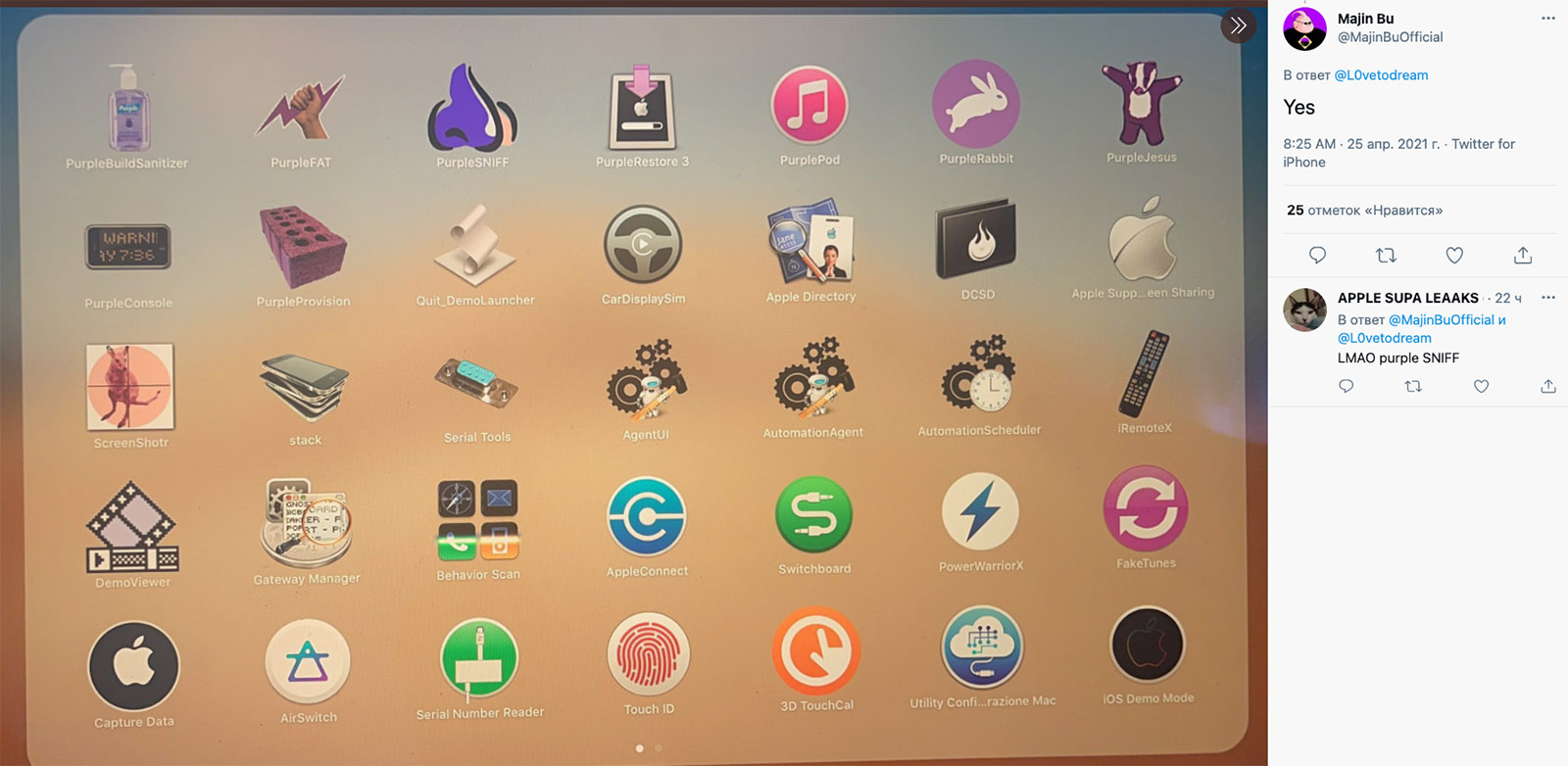
Task: Launch Capture Data Apple logo icon
Action: 134,667
